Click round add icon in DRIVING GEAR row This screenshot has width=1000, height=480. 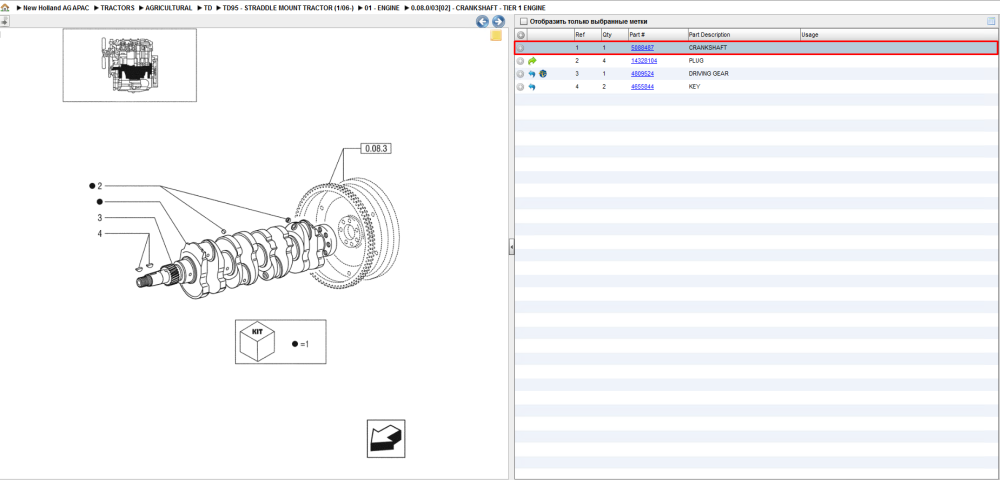(520, 74)
